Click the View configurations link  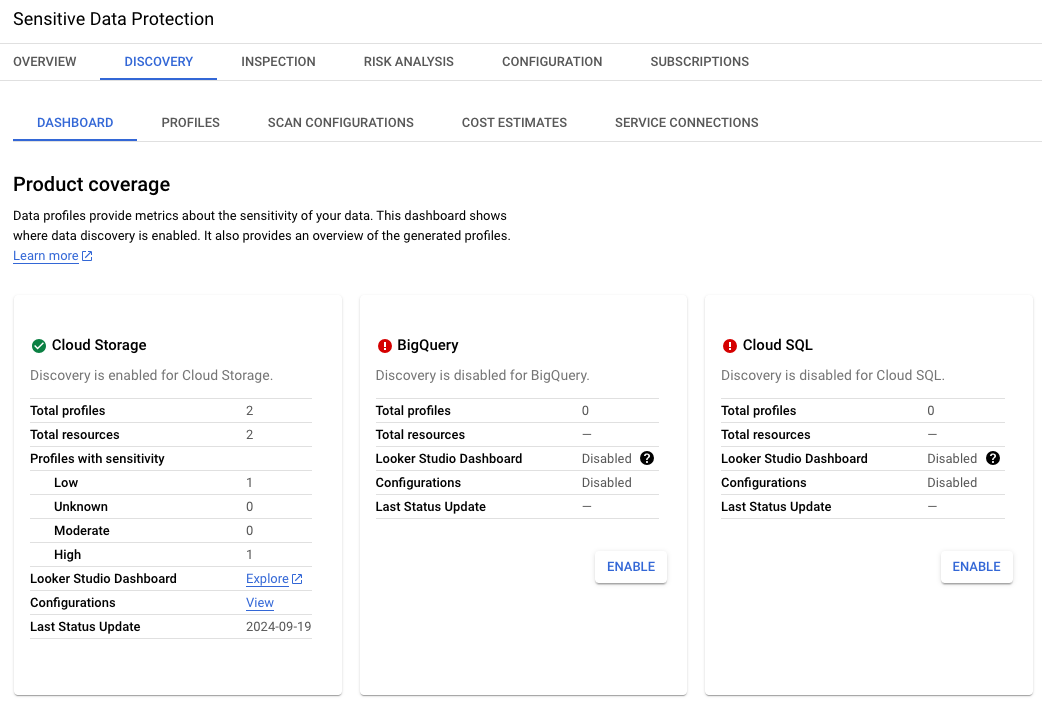[260, 603]
